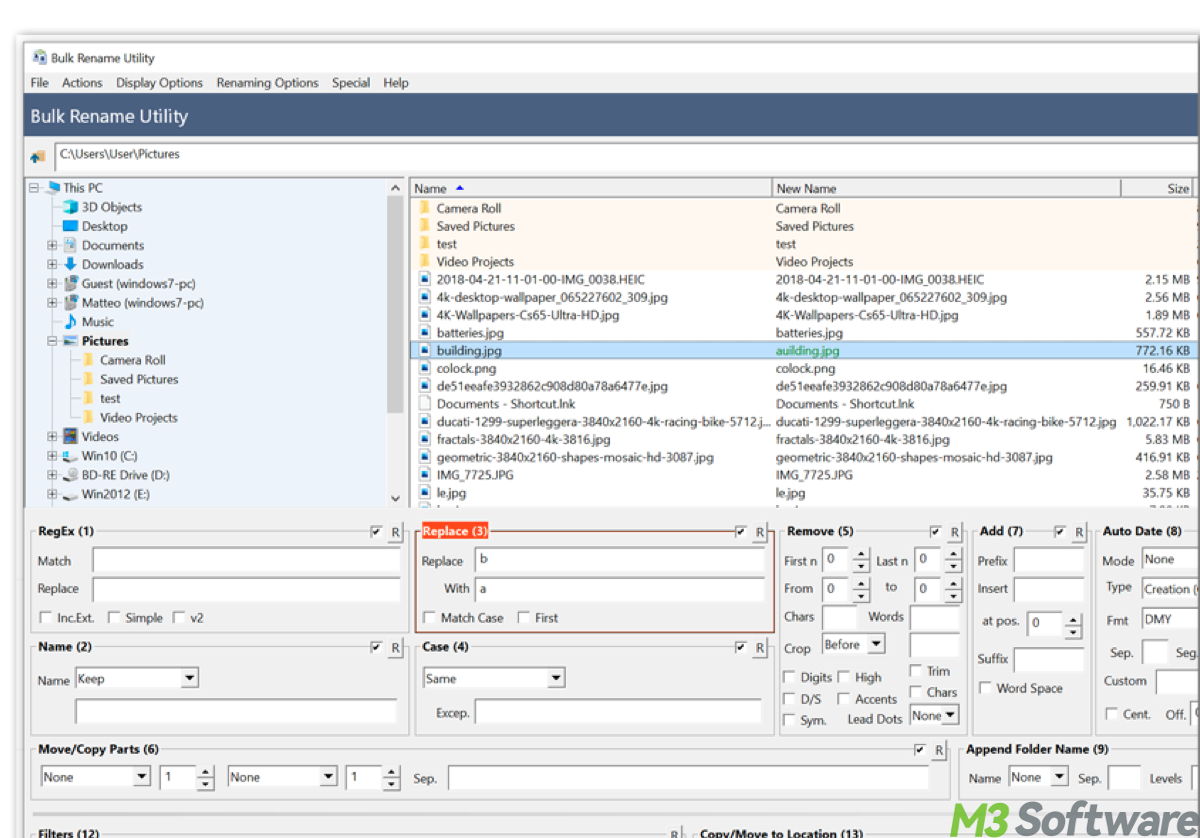
Task: Open the Renaming Options menu
Action: pos(268,83)
